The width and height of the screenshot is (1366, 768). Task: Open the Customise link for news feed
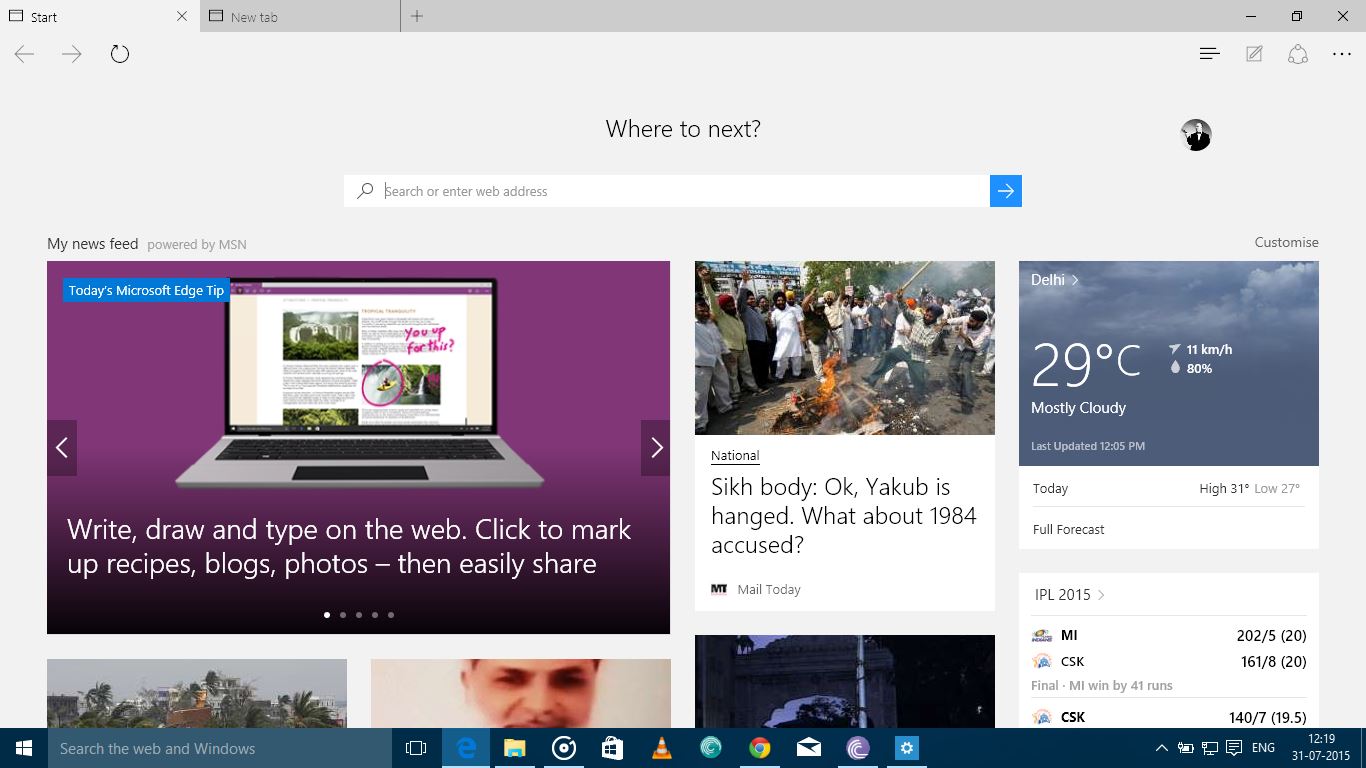(1286, 242)
